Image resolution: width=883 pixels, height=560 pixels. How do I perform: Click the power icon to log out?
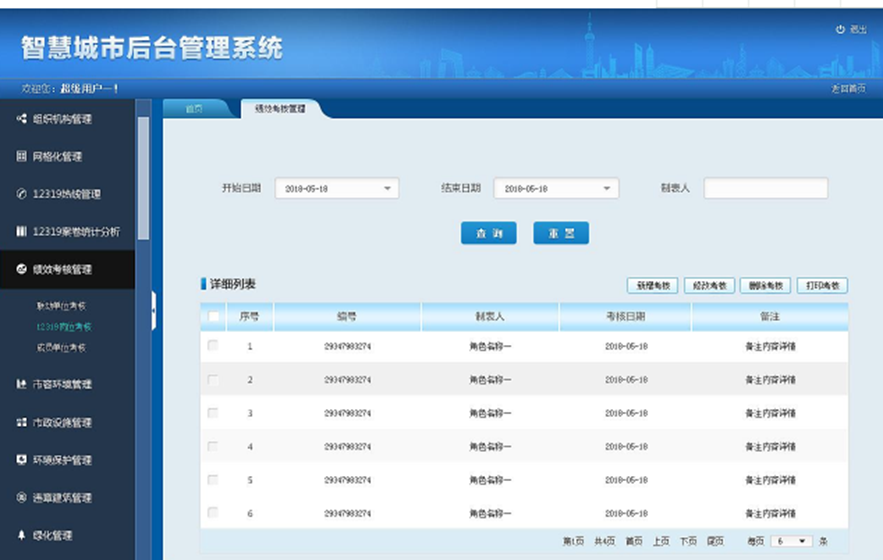point(840,30)
